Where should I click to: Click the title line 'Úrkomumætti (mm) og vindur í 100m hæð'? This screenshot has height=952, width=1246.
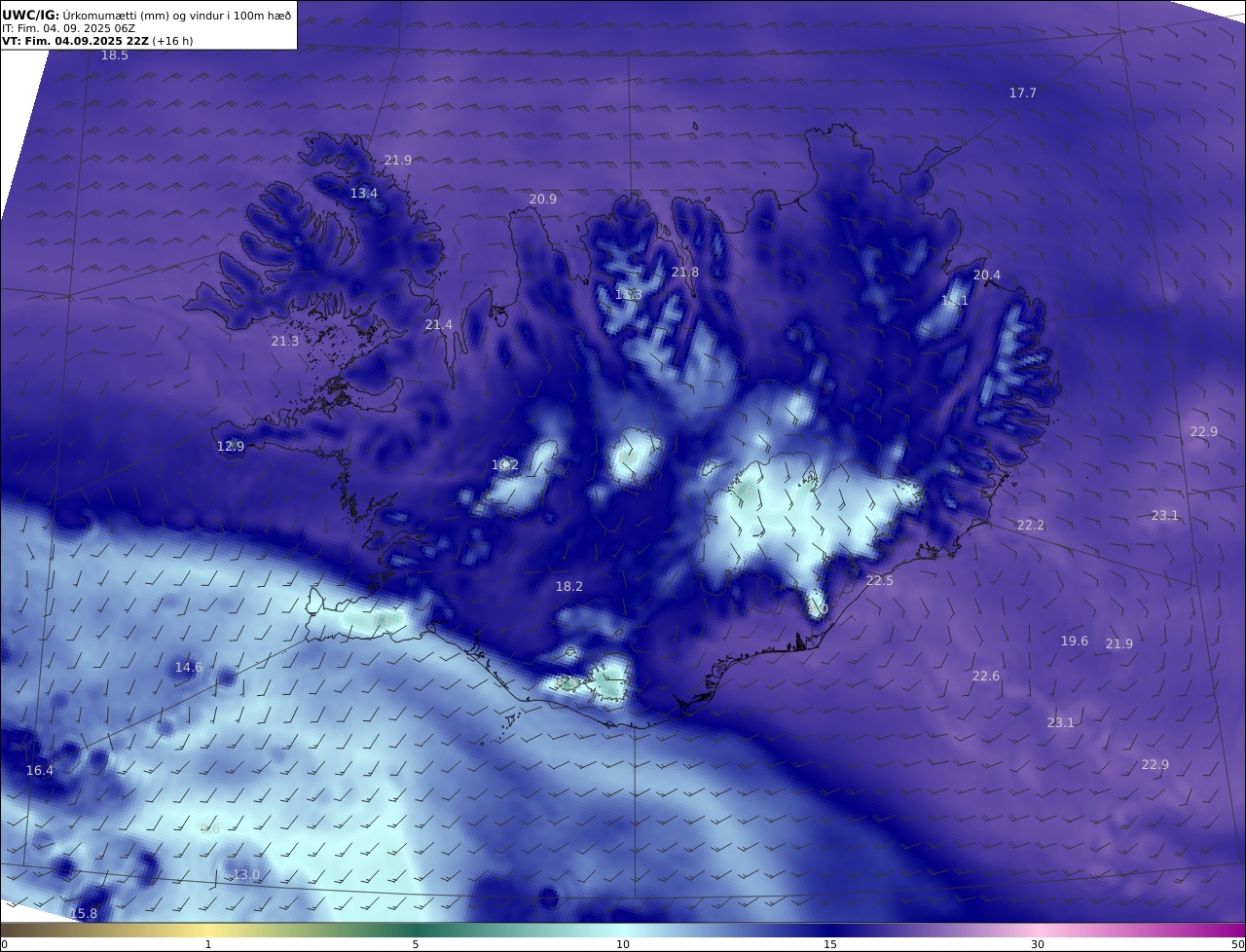(x=177, y=15)
